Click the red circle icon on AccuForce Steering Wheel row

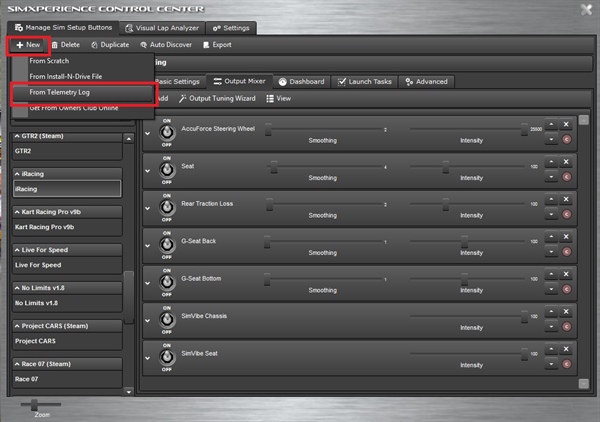pyautogui.click(x=567, y=139)
